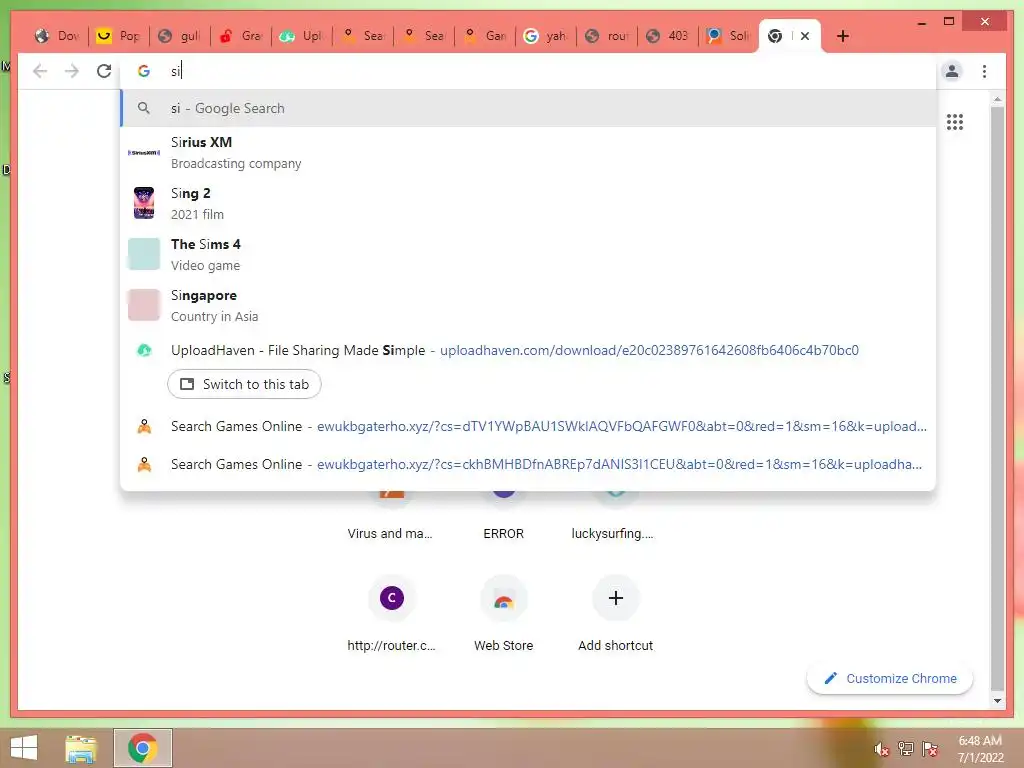The image size is (1024, 768).
Task: Open the ERROR shortcut
Action: pyautogui.click(x=504, y=516)
